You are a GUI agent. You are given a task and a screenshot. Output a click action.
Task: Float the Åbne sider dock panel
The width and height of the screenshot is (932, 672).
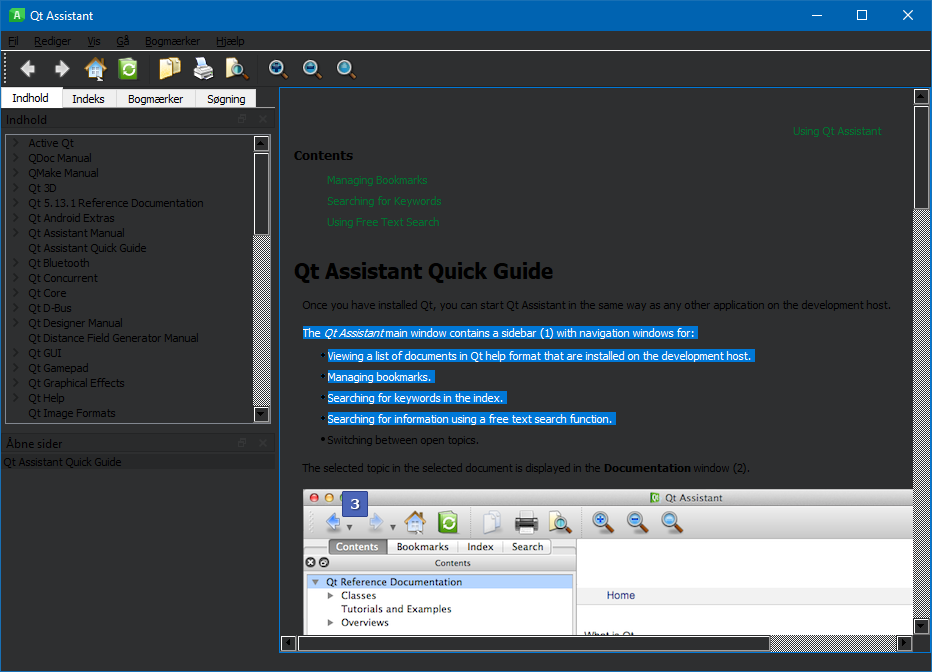coord(242,443)
